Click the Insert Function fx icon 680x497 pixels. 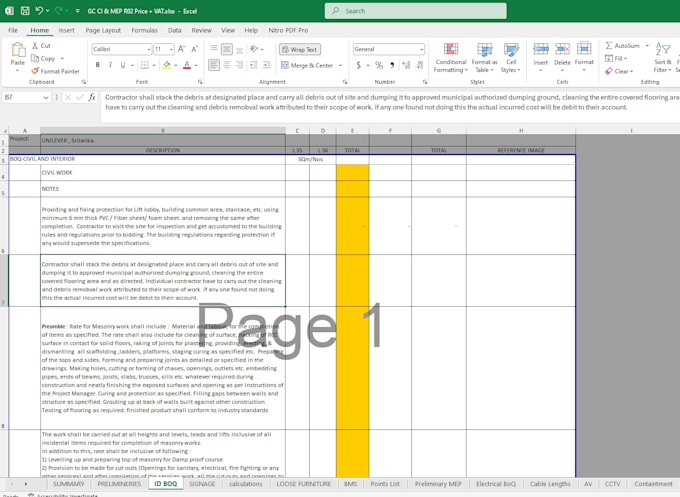click(92, 98)
